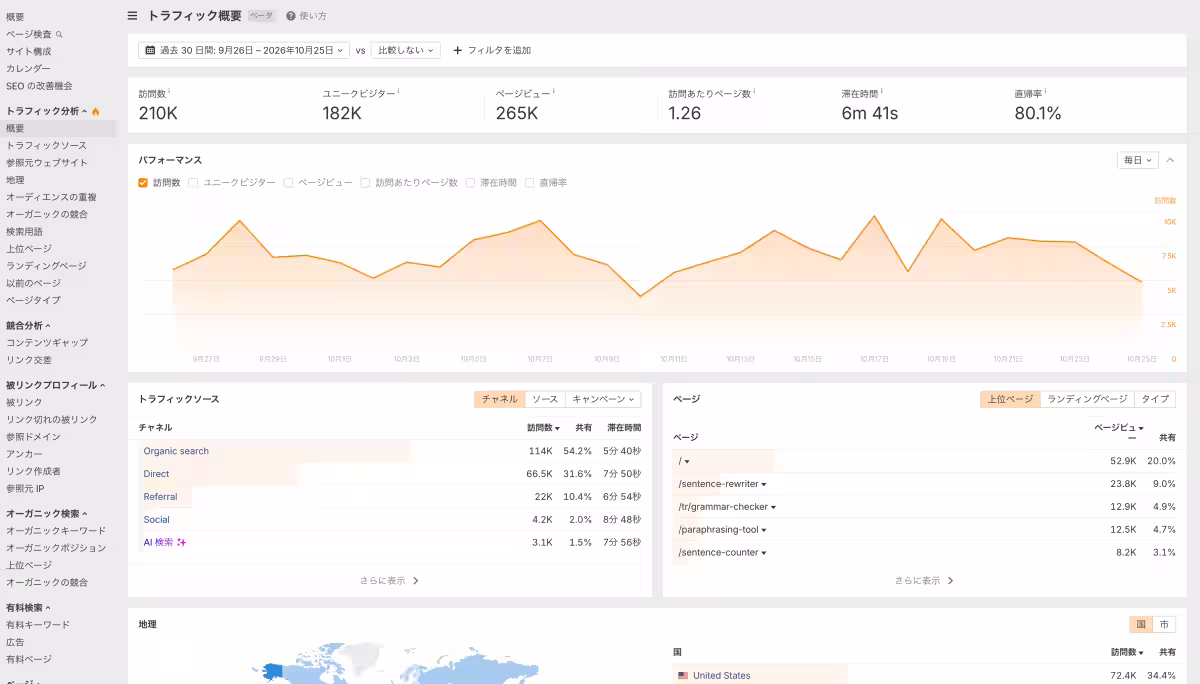Open the Referral channel link
The width and height of the screenshot is (1200, 684).
click(160, 497)
